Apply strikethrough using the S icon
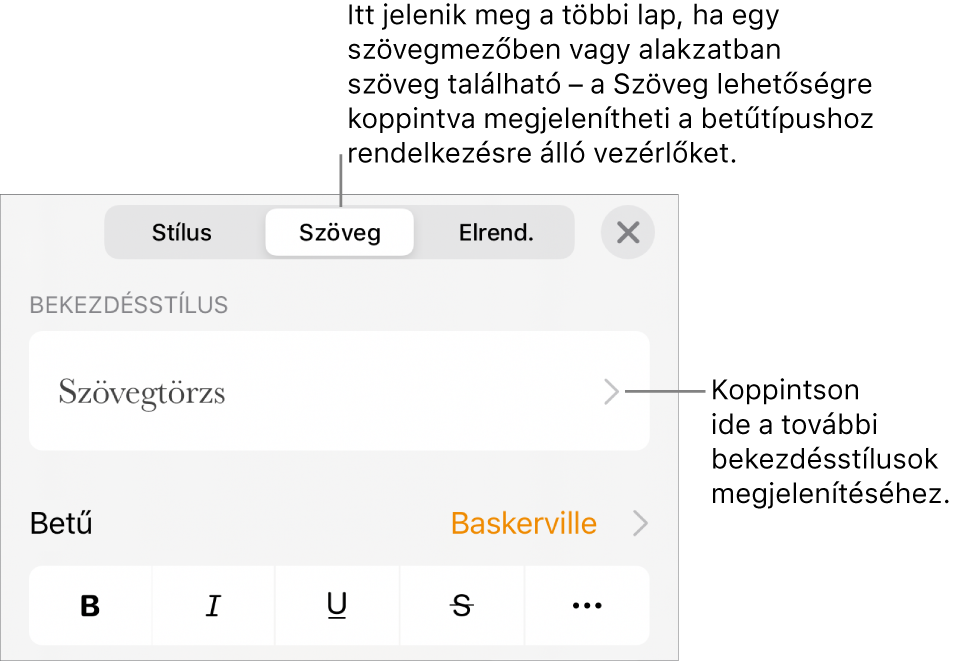The width and height of the screenshot is (966, 662). tap(461, 605)
